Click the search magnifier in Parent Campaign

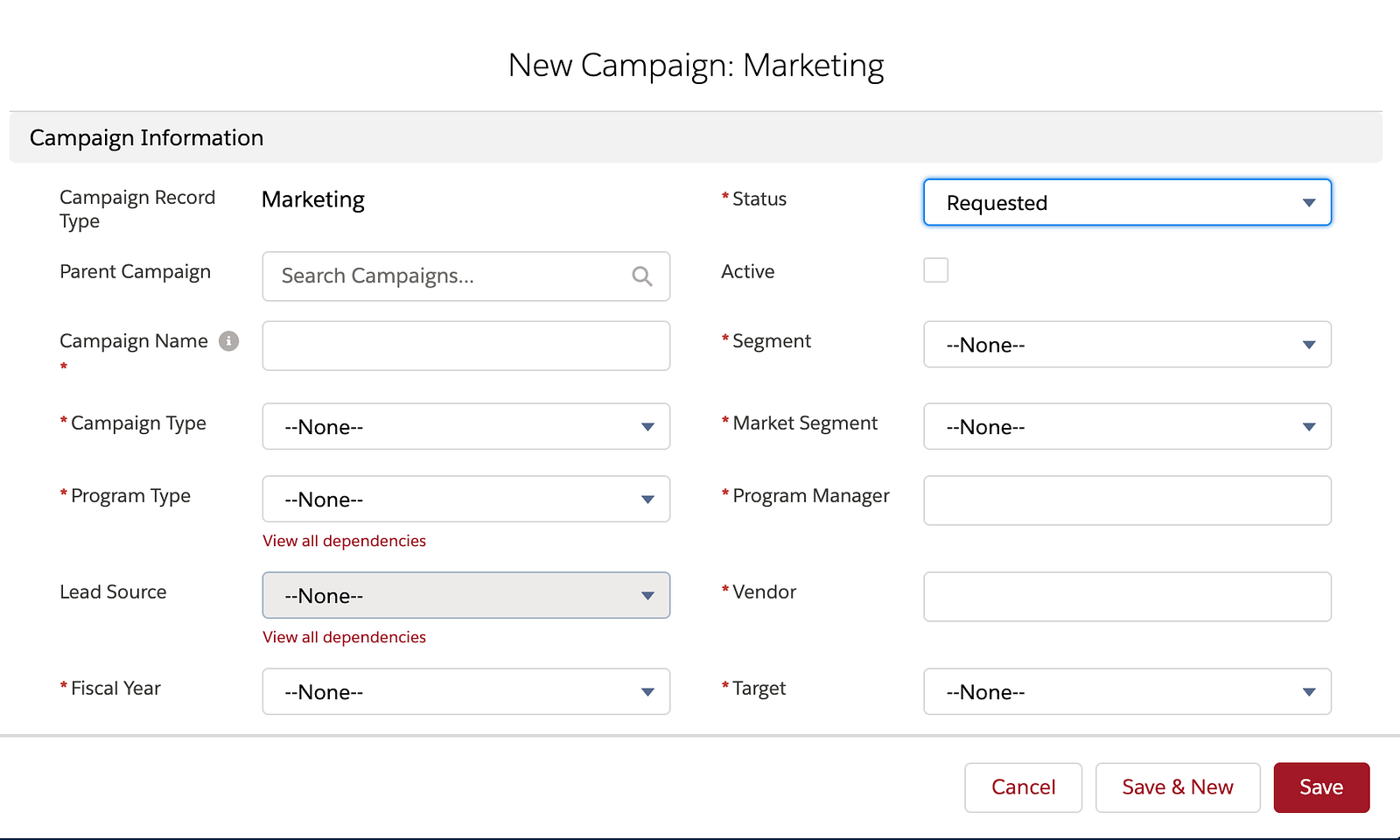(641, 276)
